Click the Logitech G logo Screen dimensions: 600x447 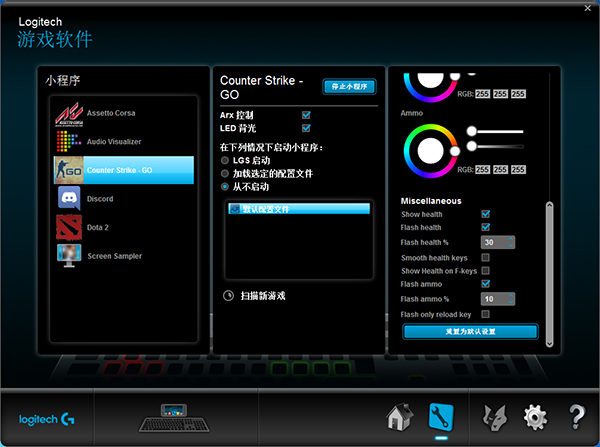pos(47,419)
